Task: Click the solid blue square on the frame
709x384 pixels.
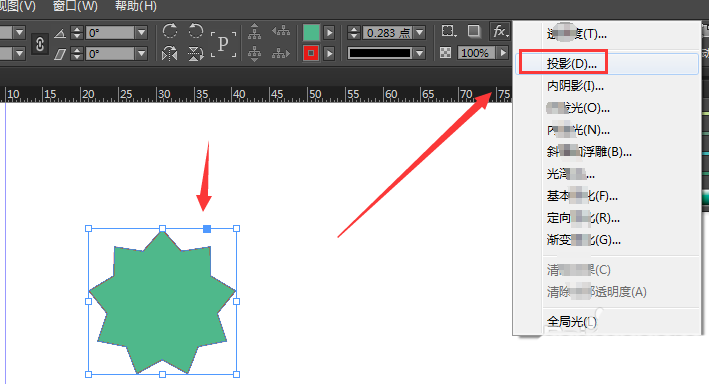Action: pyautogui.click(x=207, y=229)
